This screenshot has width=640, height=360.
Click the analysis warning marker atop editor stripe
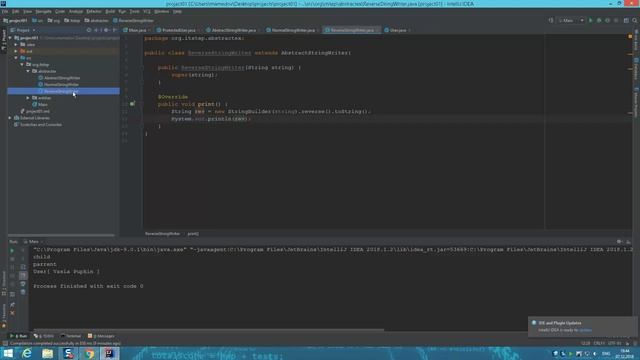[630, 37]
